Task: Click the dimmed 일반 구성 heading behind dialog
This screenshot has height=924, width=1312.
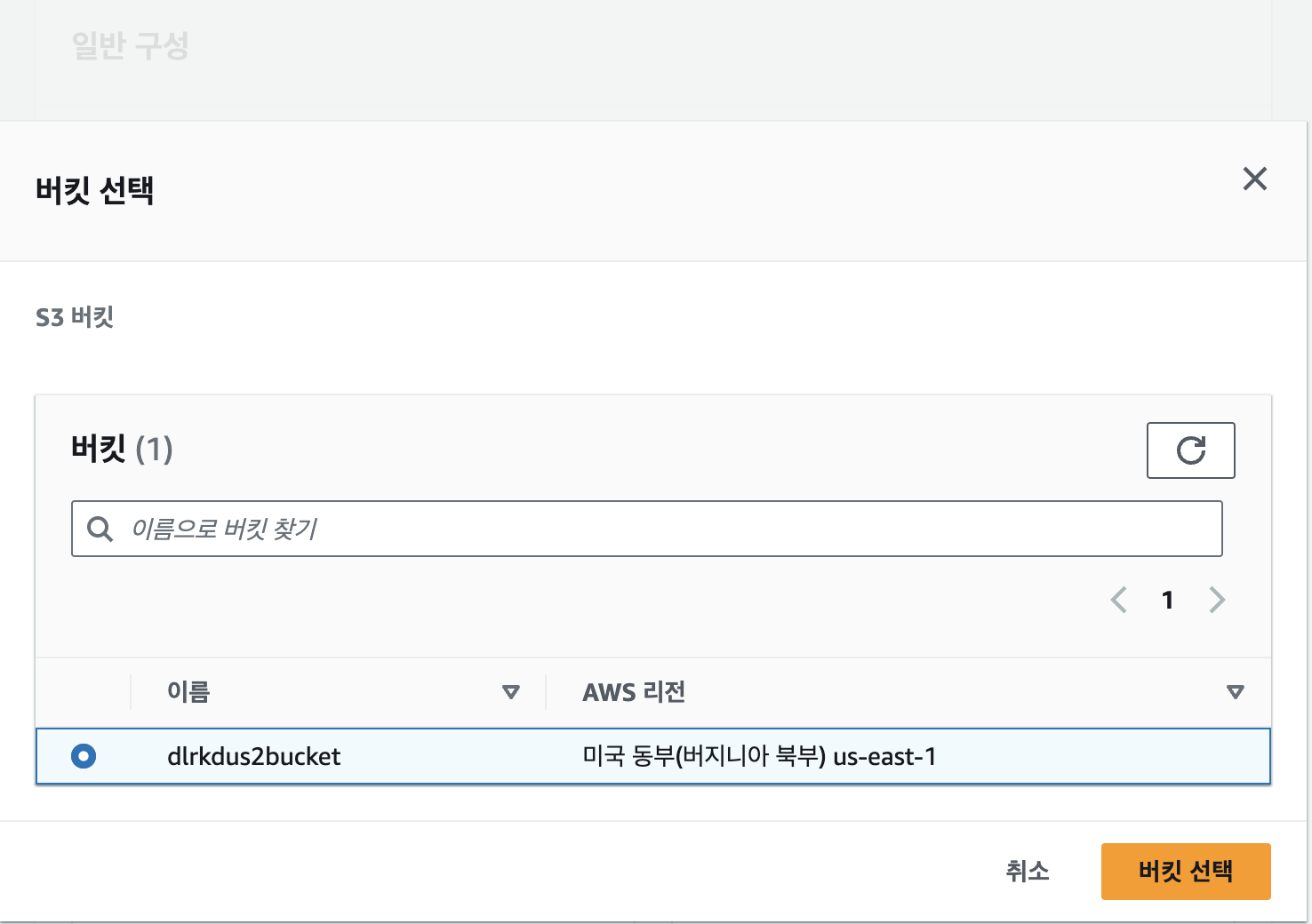Action: coord(130,45)
